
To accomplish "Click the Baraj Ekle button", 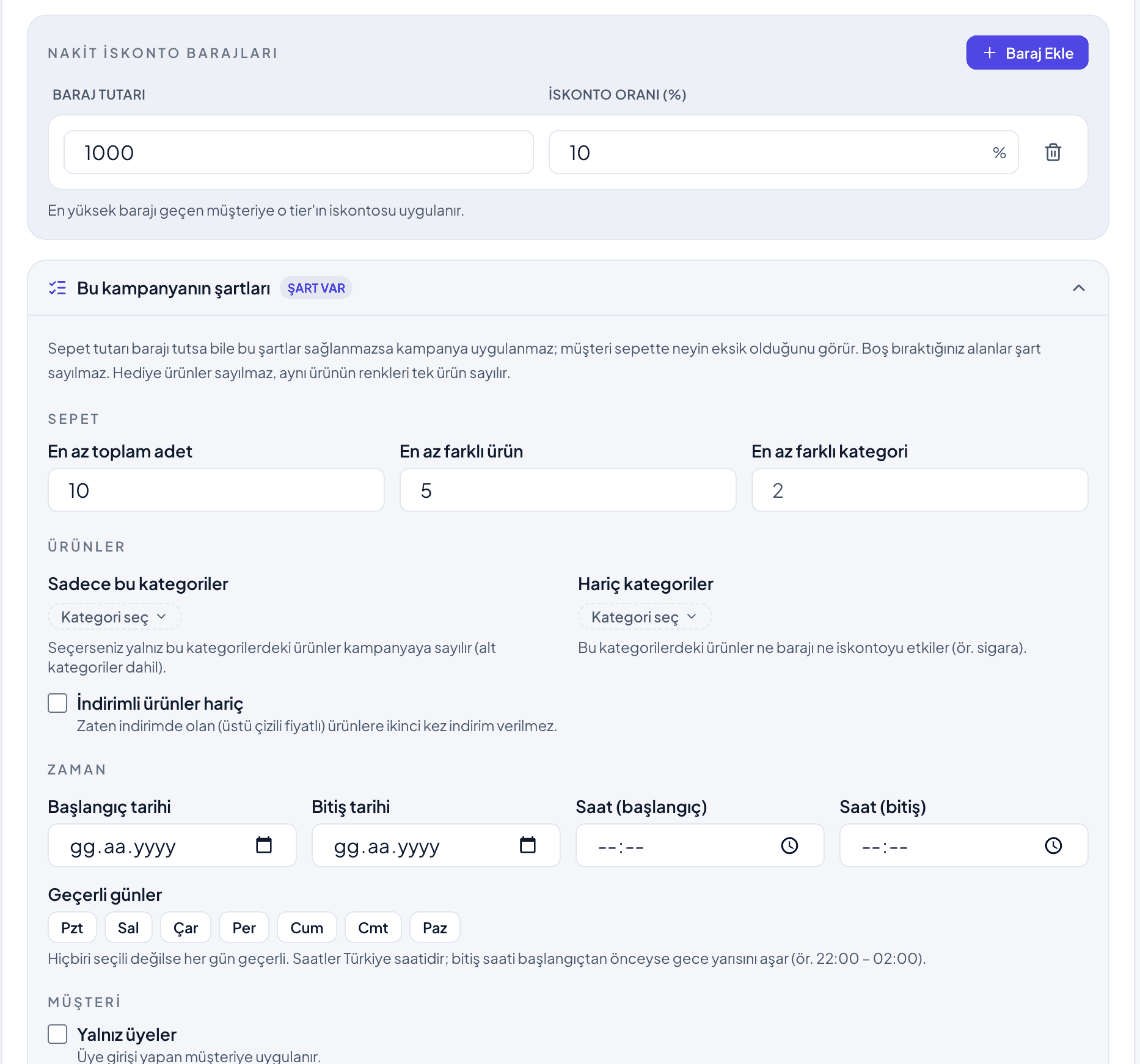I will (x=1027, y=53).
